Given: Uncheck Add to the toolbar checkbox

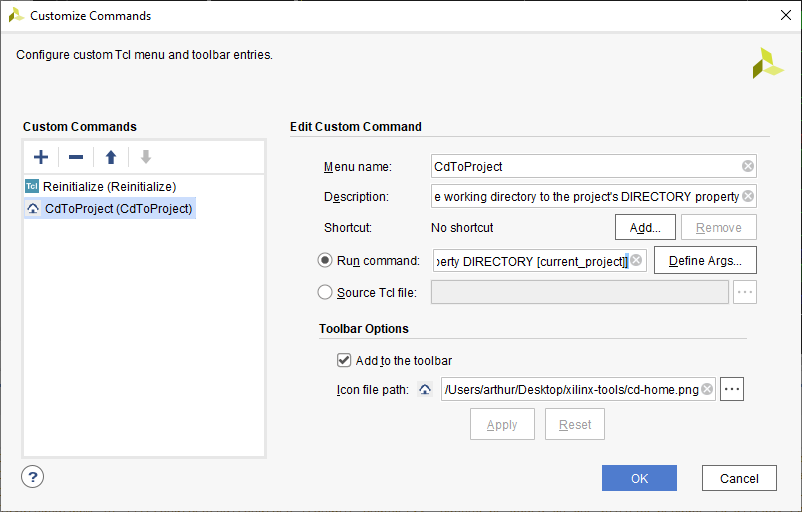Looking at the screenshot, I should [345, 360].
